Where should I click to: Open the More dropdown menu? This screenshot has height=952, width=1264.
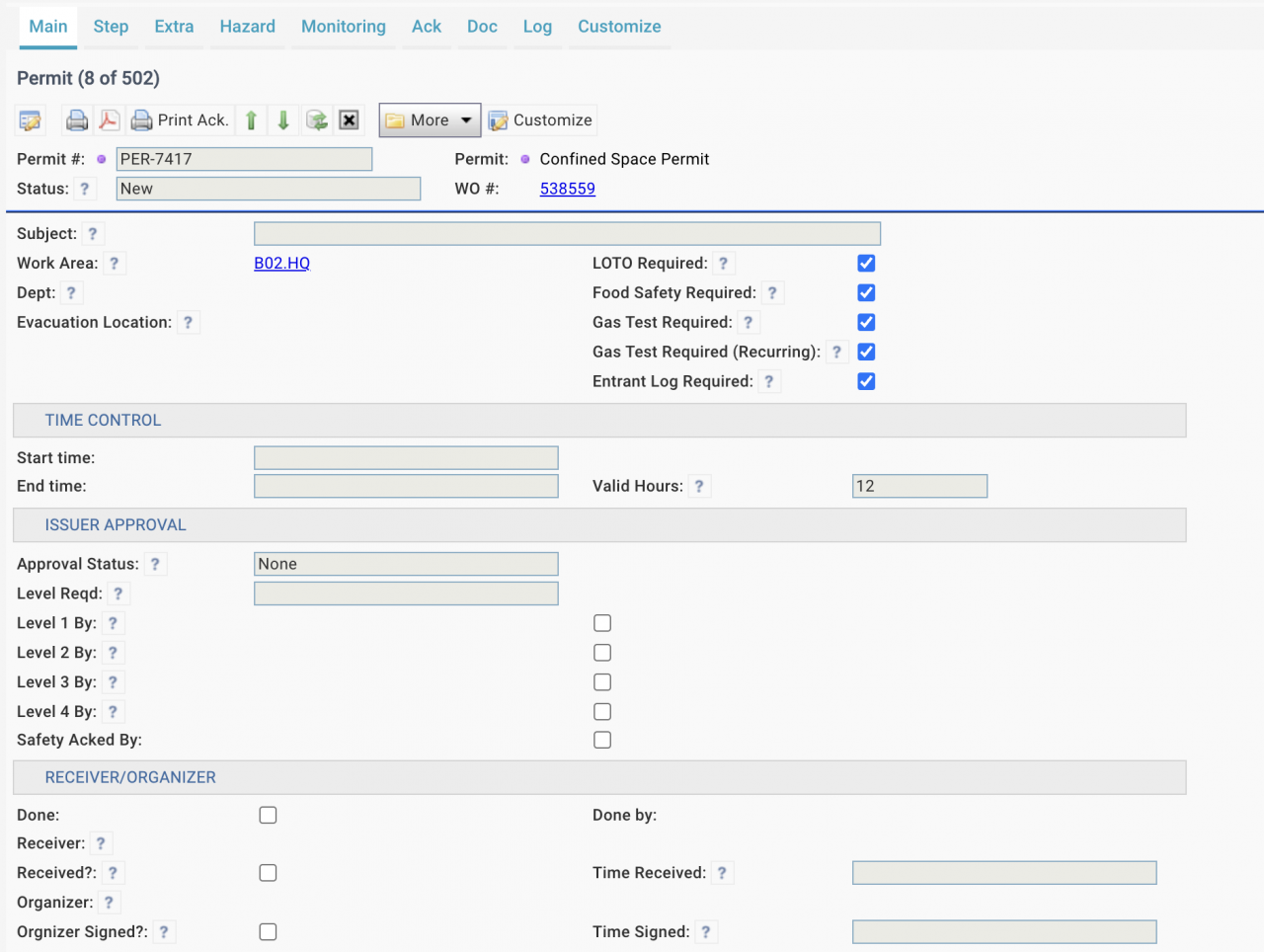tap(430, 120)
